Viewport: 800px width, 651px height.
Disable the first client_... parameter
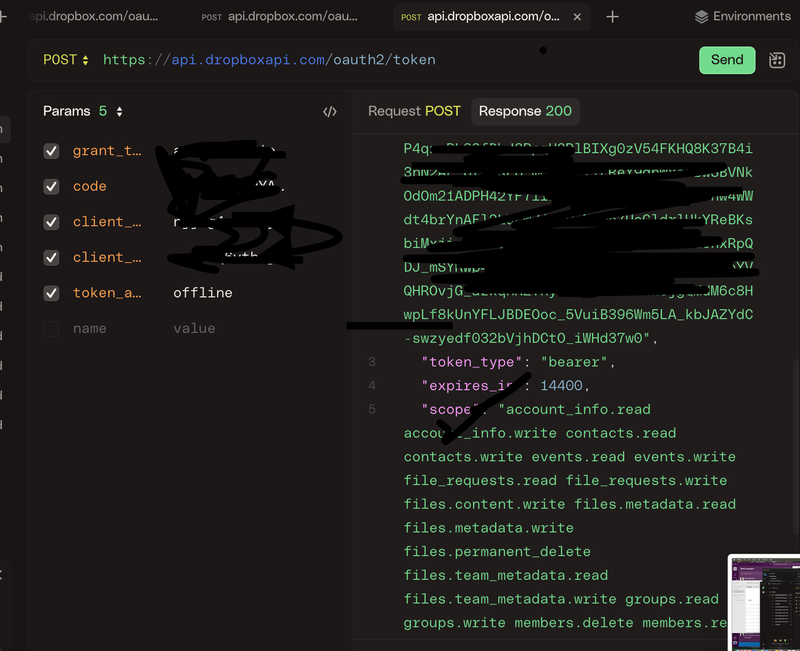(51, 222)
